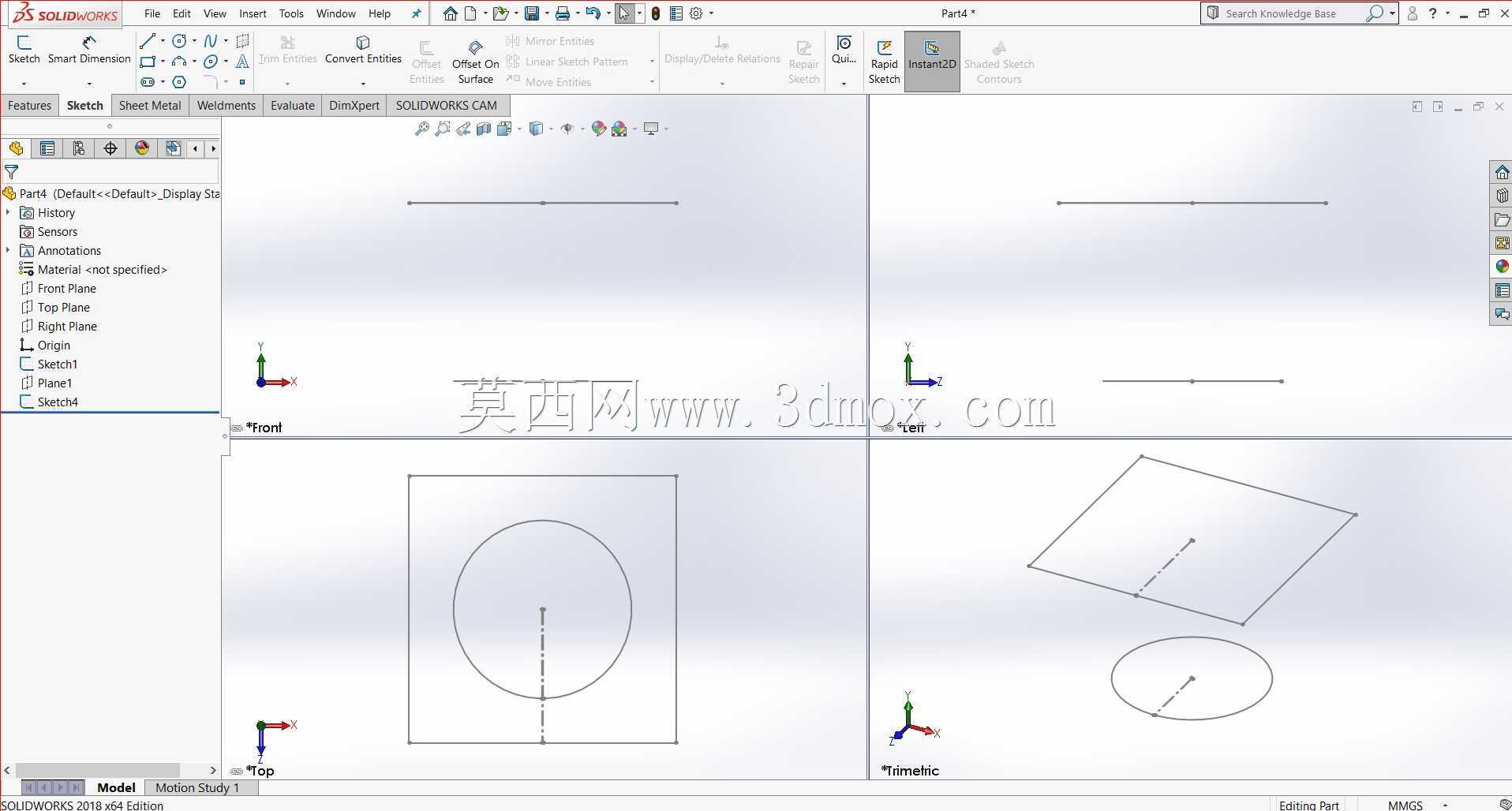Toggle the Instant2D button
The image size is (1512, 811).
coord(932,62)
